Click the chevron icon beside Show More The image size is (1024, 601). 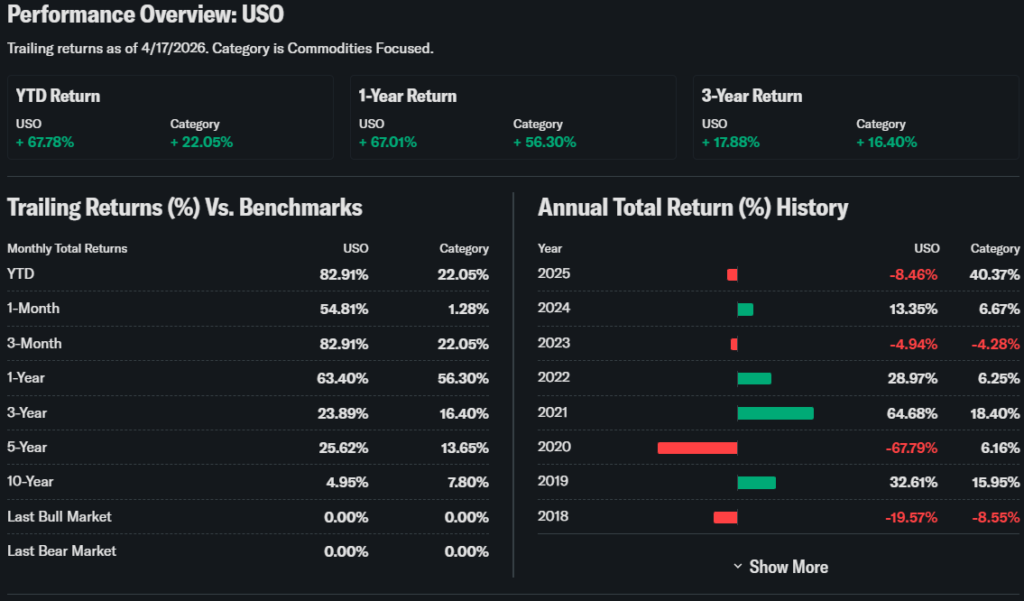[x=738, y=567]
